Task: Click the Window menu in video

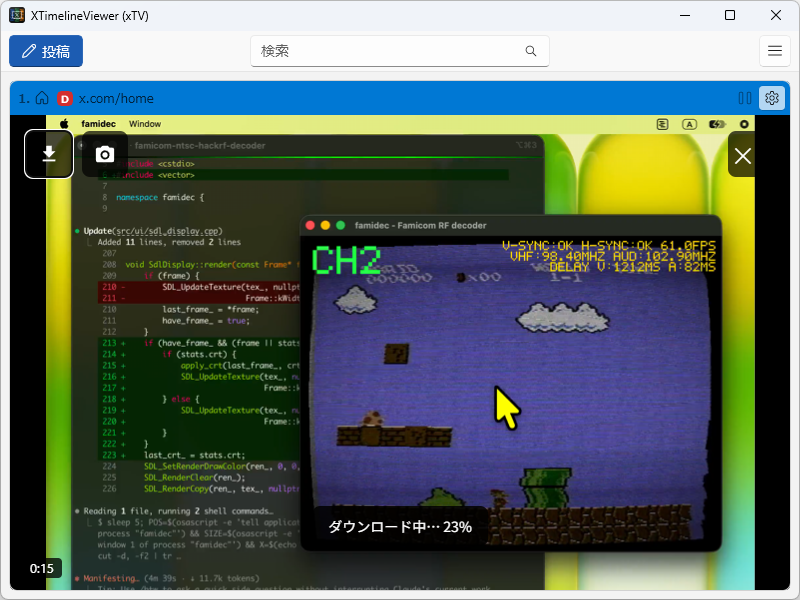Action: 145,124
